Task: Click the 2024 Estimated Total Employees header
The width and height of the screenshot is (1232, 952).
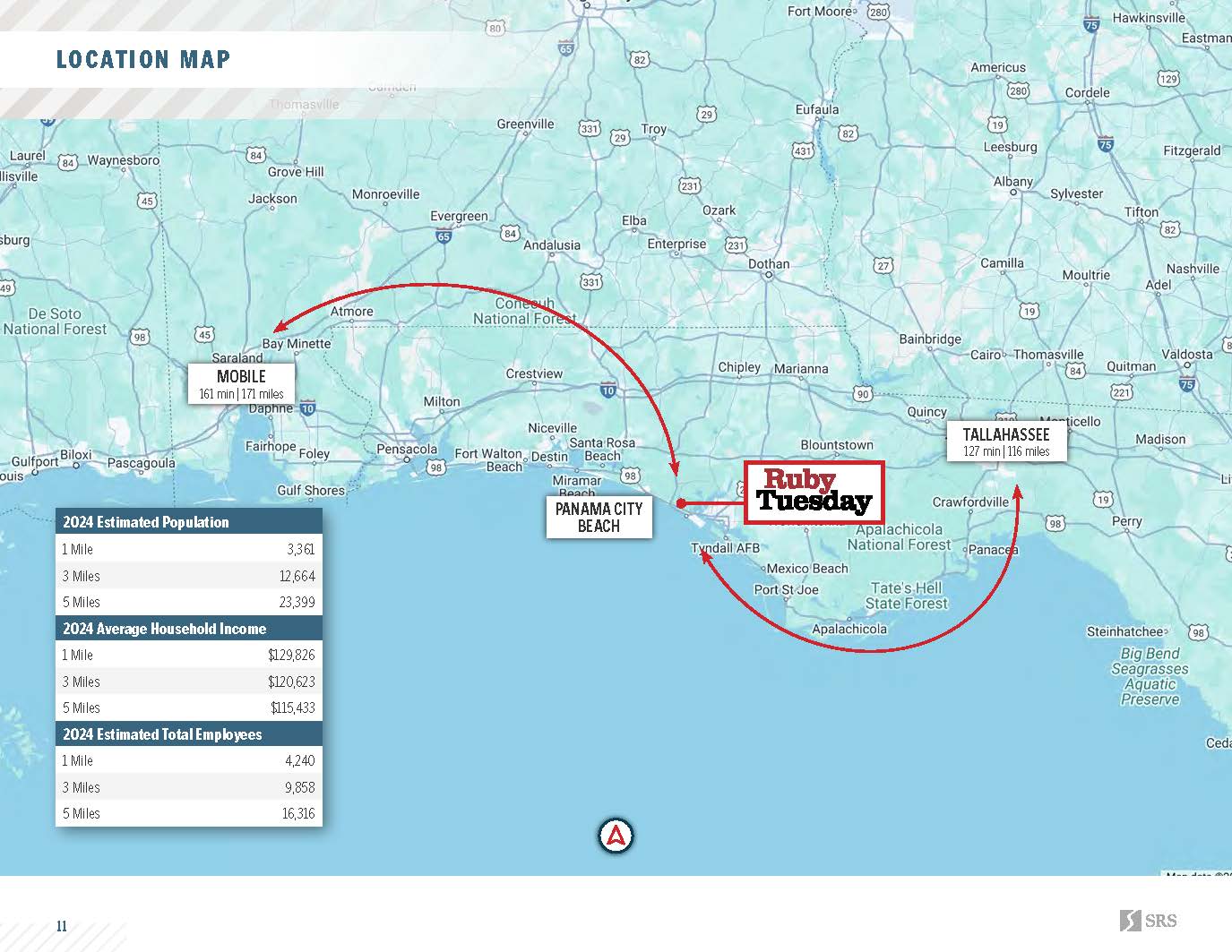Action: 189,734
